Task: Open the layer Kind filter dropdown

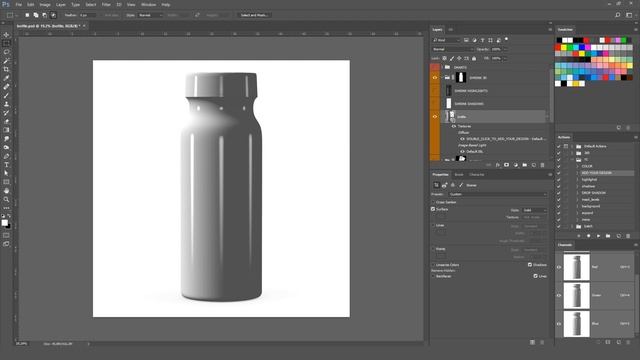Action: pyautogui.click(x=446, y=40)
